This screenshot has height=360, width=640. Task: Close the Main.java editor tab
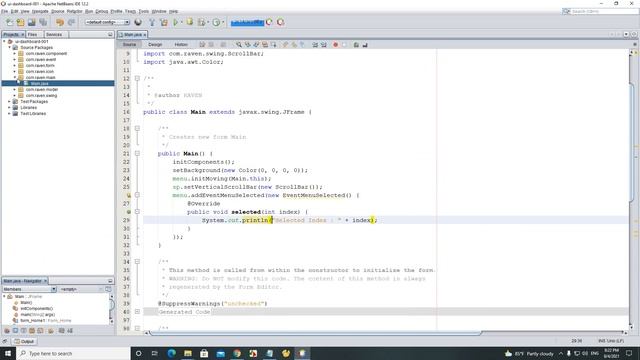144,35
